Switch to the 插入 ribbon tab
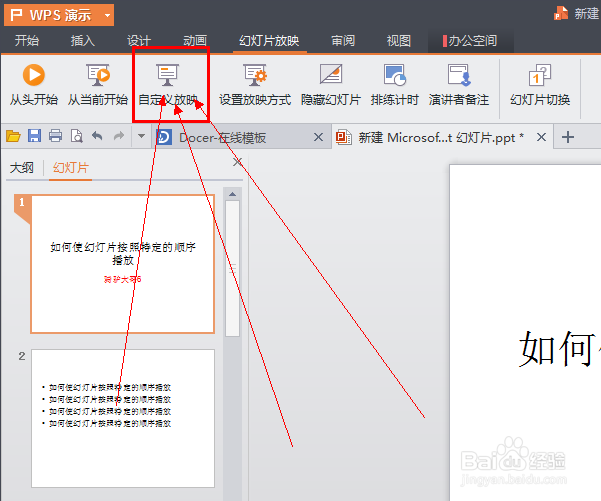 (x=82, y=41)
